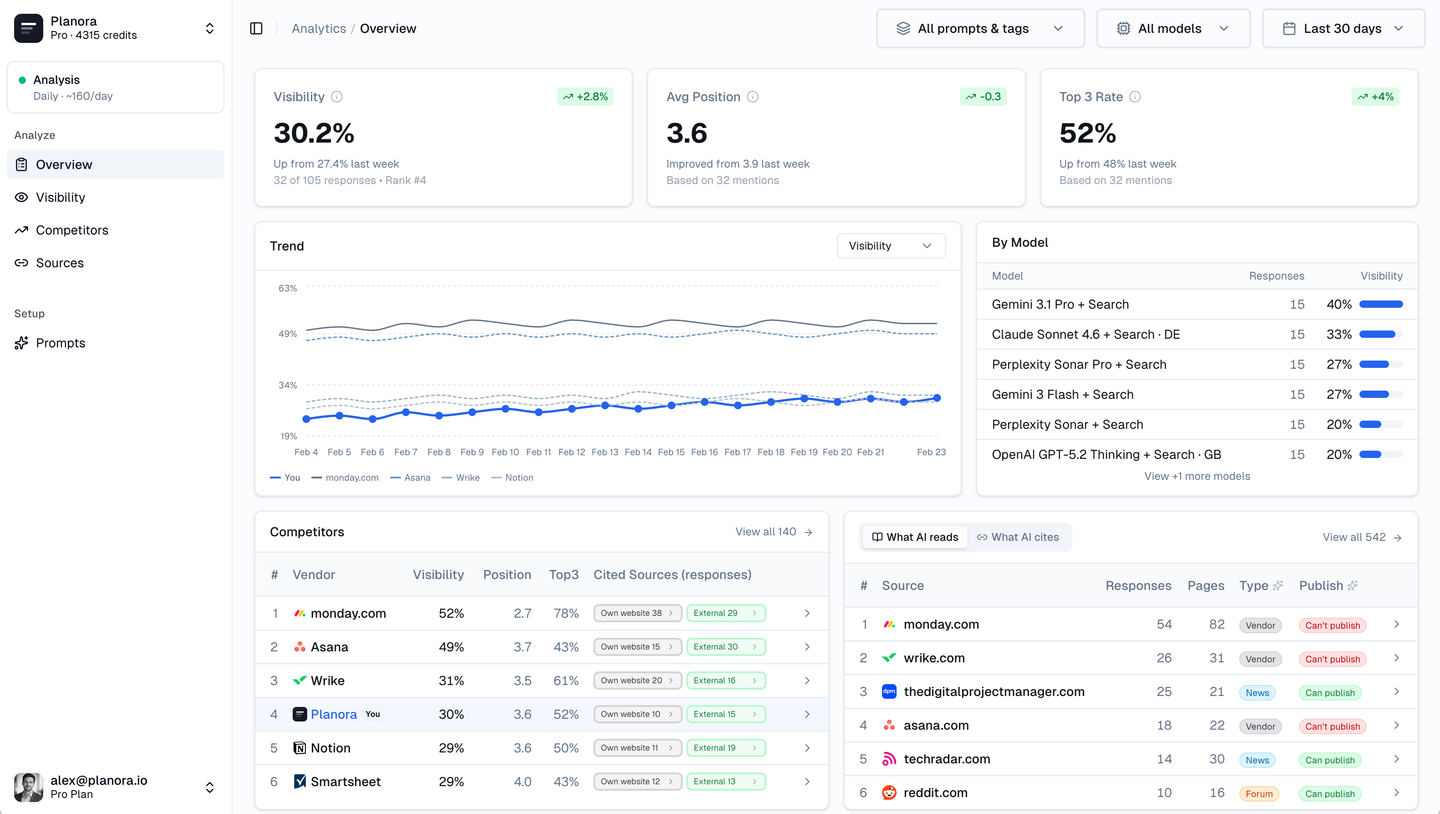Viewport: 1440px width, 814px height.
Task: Select the Prompts icon under Setup
Action: point(20,343)
